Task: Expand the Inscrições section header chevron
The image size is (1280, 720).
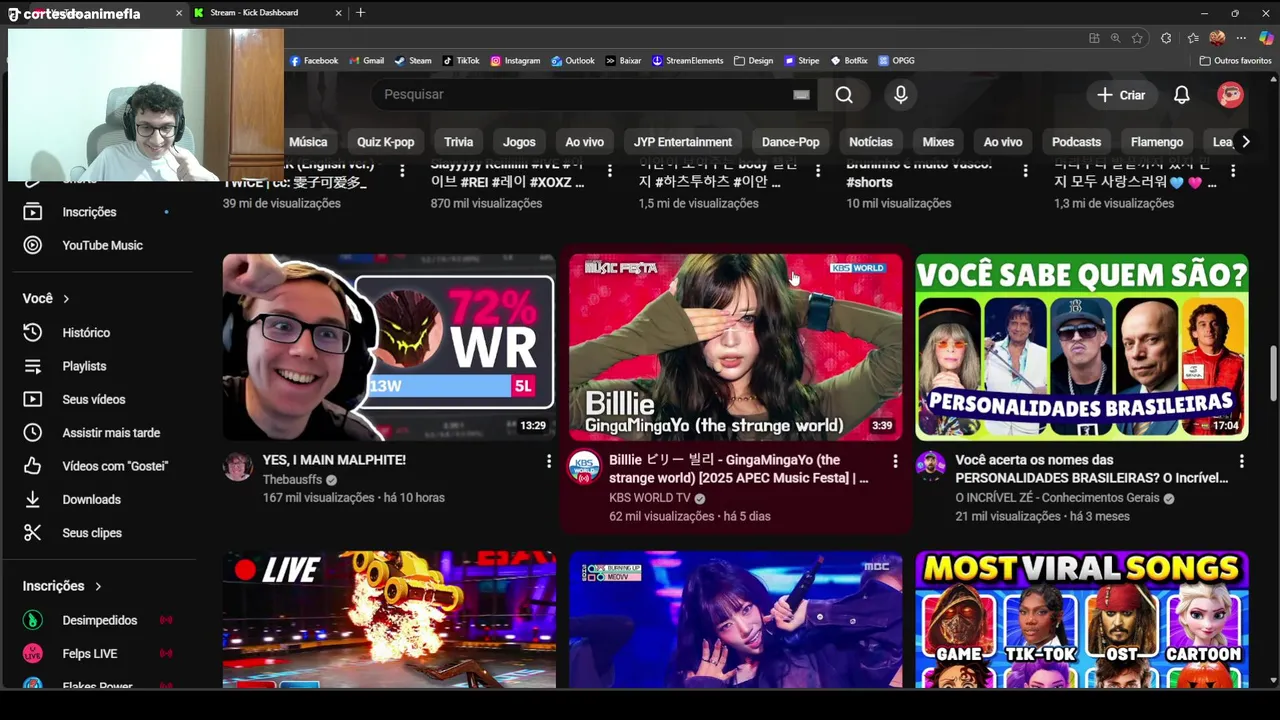Action: [98, 586]
